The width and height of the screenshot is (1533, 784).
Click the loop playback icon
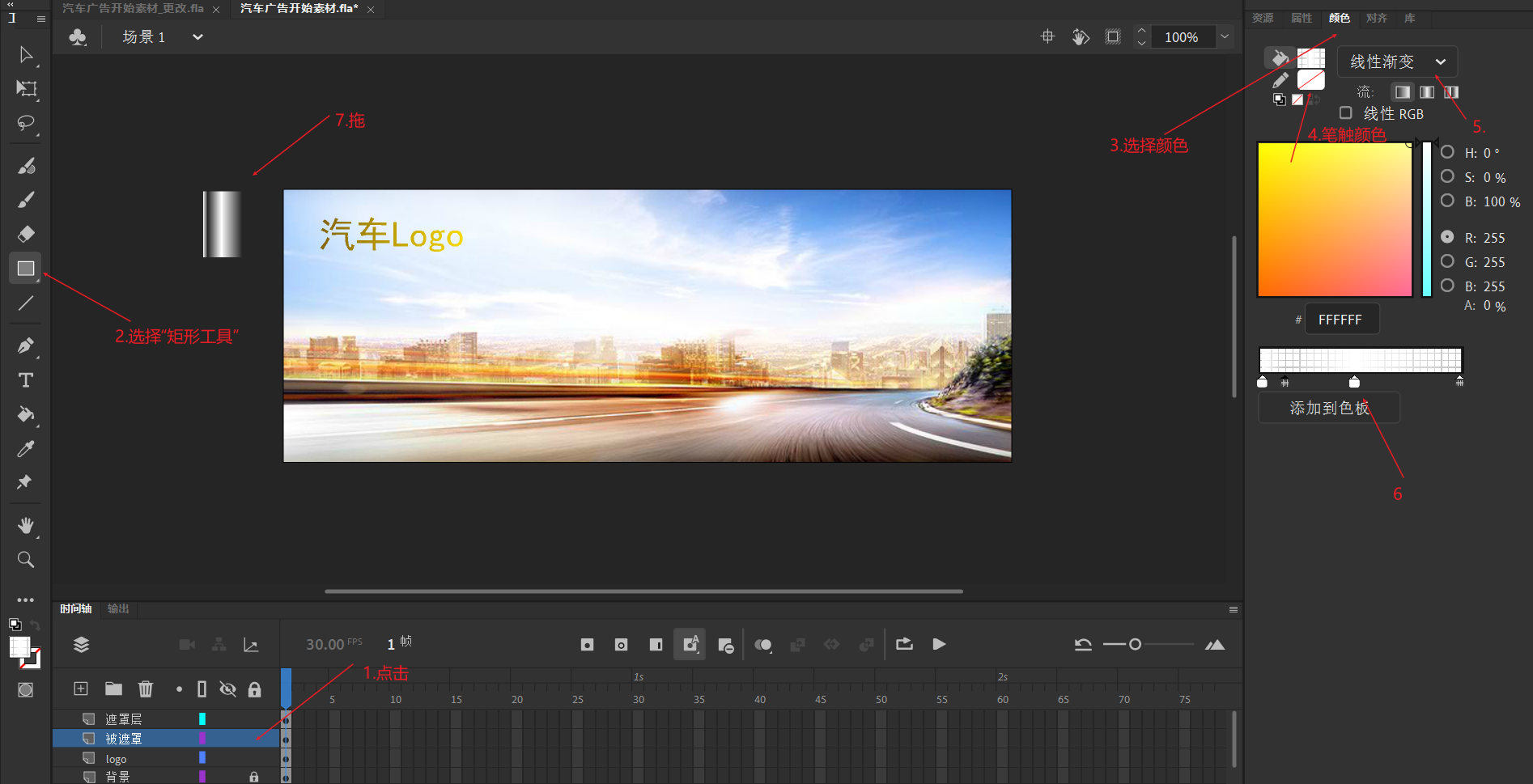pos(905,644)
